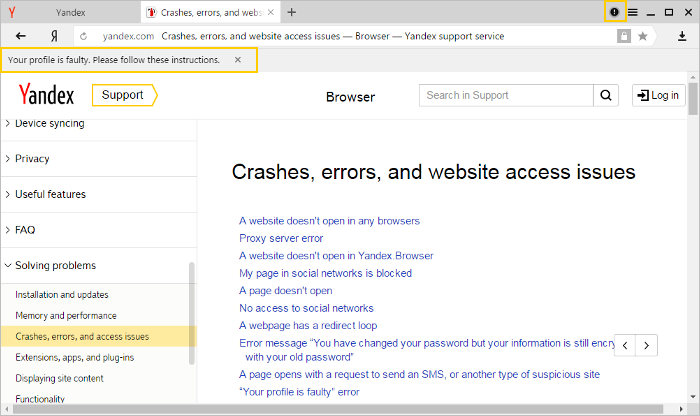The image size is (700, 416).
Task: Click the lock protection icon in address bar
Action: (624, 36)
